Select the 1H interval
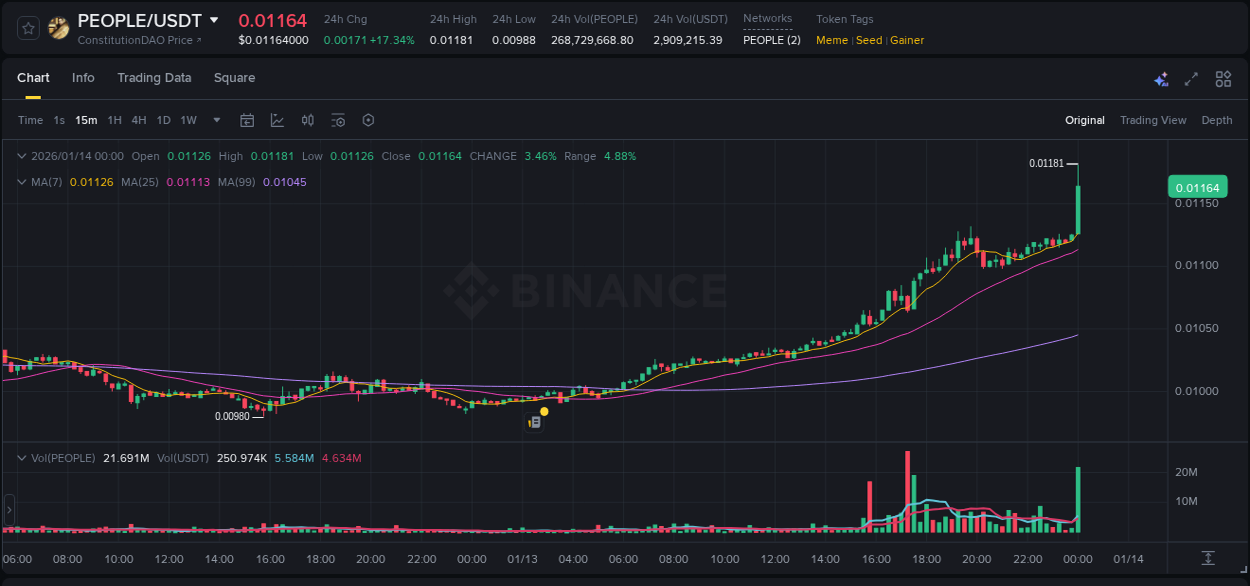Viewport: 1250px width, 586px height. (x=114, y=120)
